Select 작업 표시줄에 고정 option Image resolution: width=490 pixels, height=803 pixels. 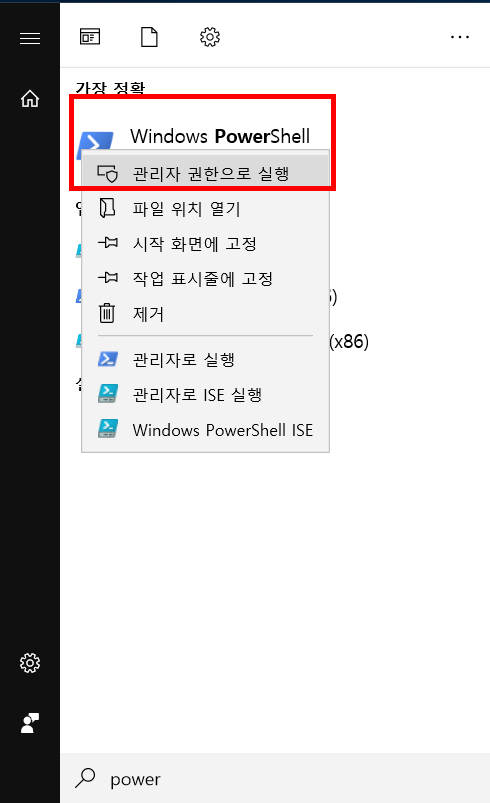tap(205, 278)
